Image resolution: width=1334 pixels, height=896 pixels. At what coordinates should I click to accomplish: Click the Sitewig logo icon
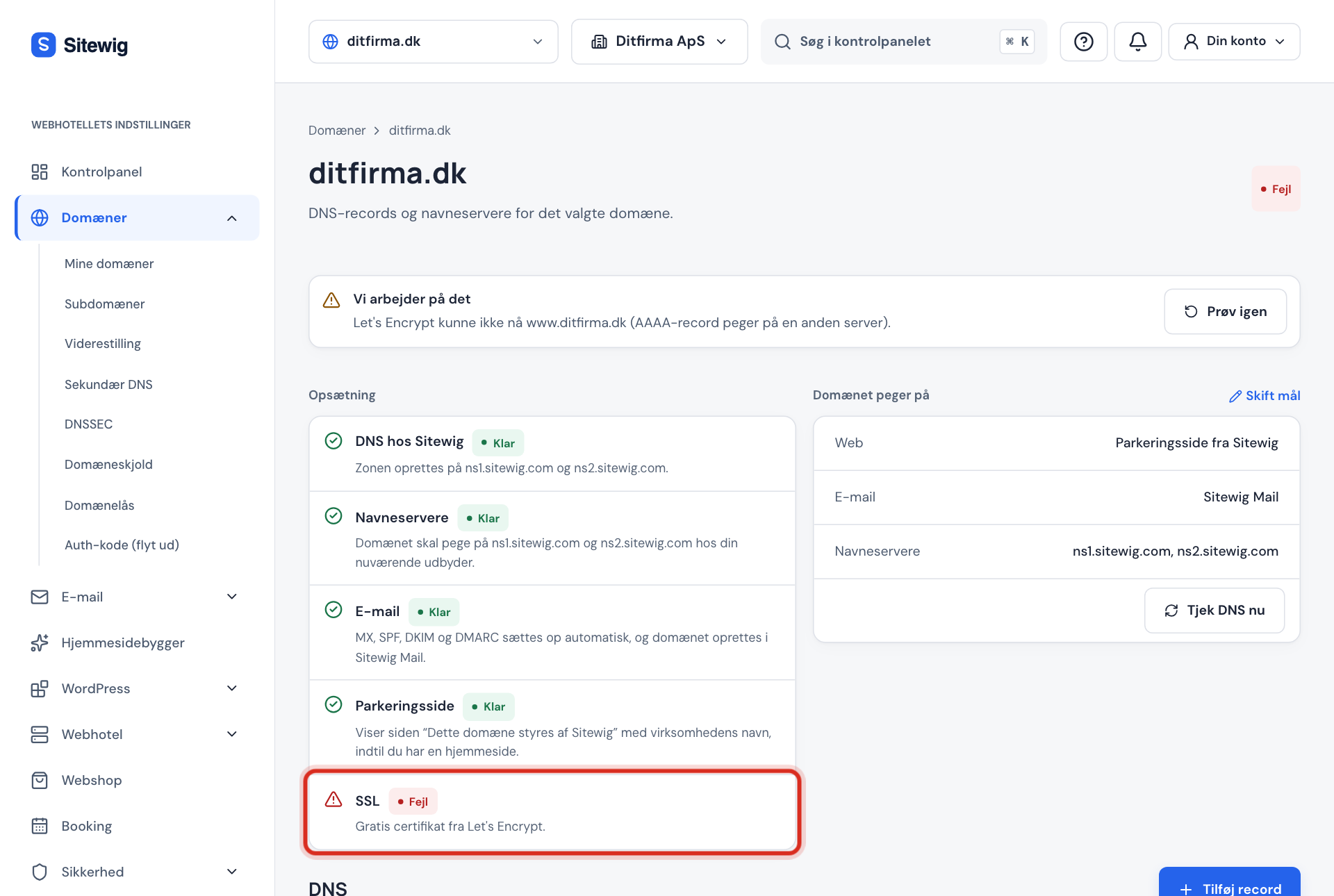[x=43, y=45]
